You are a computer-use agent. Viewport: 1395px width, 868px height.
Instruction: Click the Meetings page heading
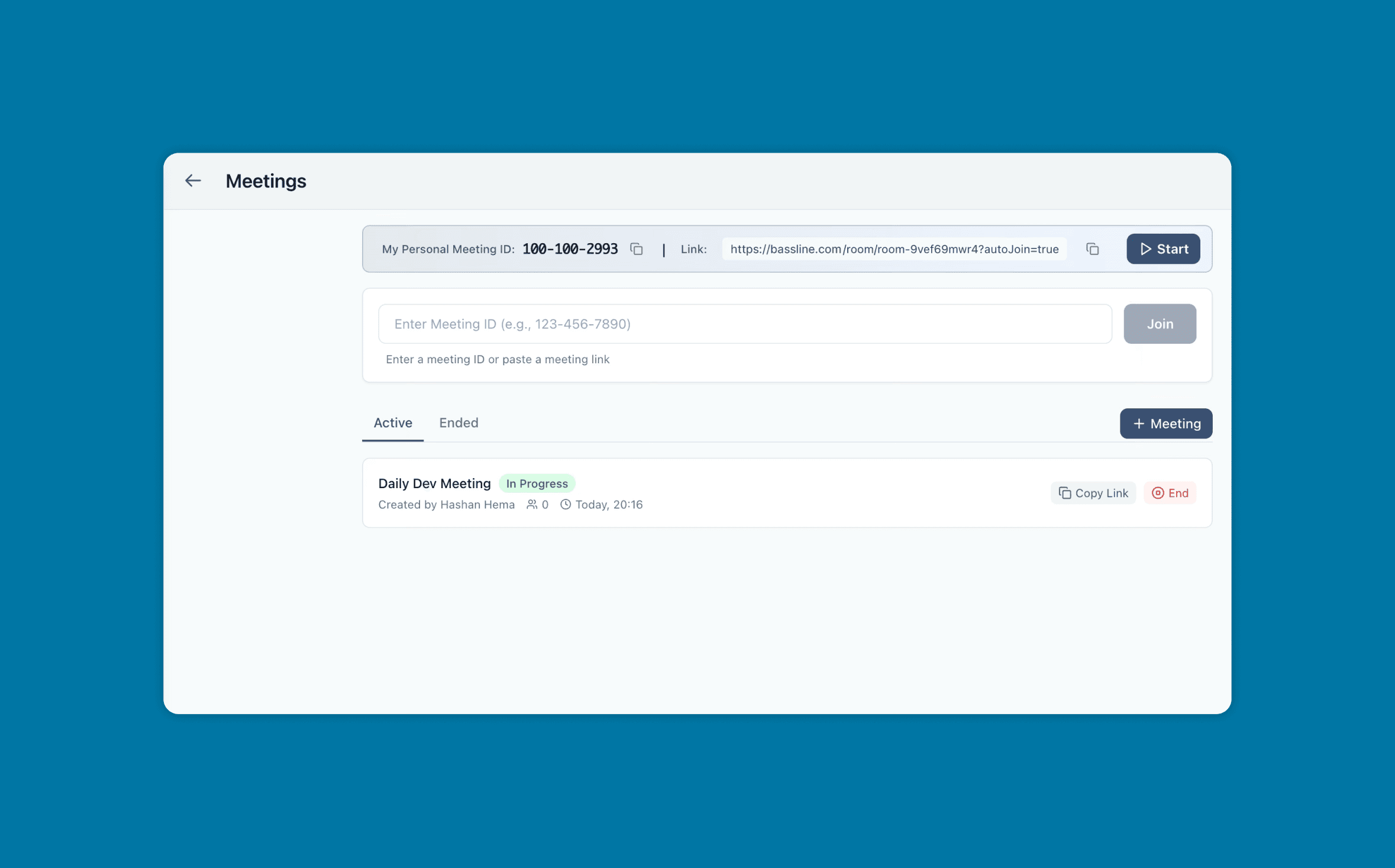266,181
